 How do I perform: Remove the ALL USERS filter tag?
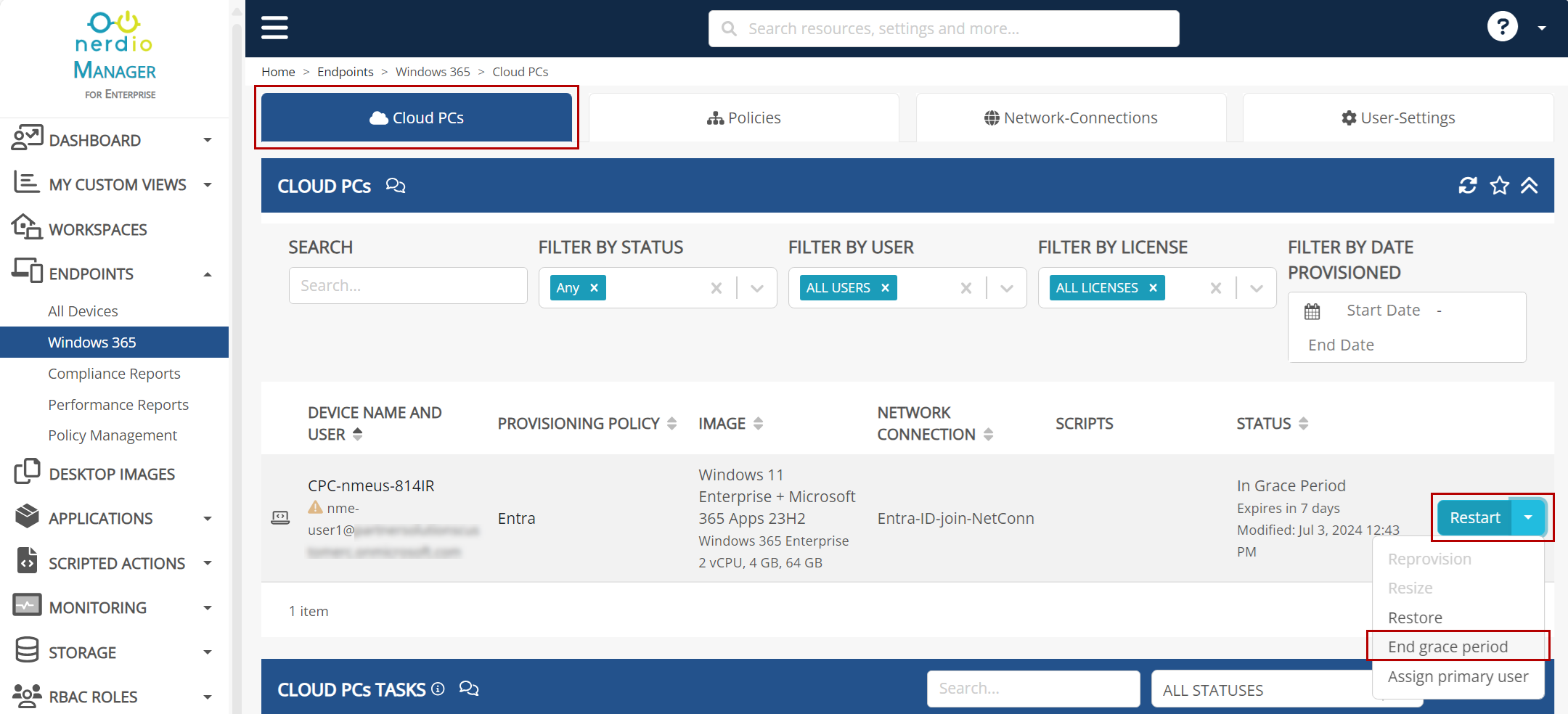pos(885,287)
